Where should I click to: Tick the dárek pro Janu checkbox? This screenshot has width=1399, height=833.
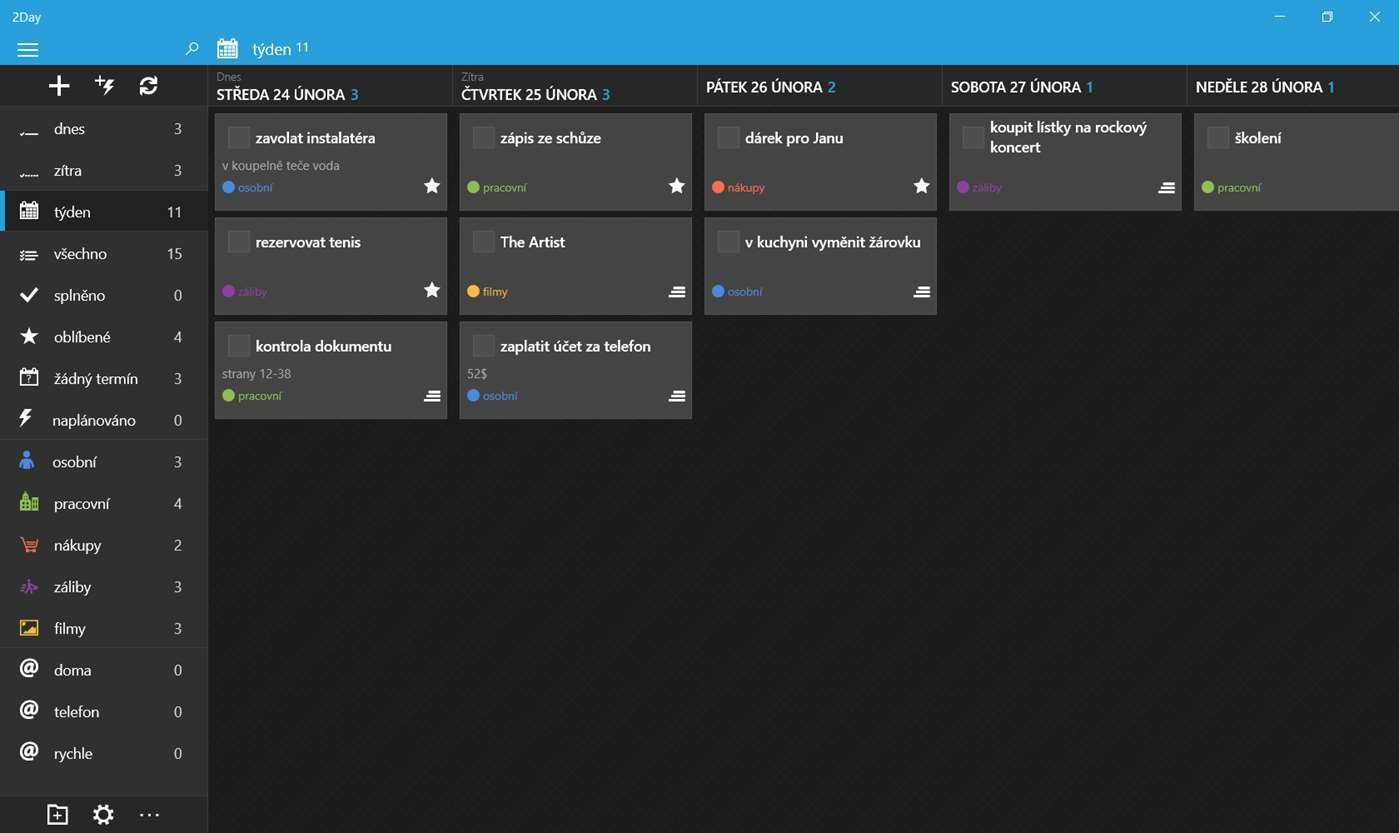(x=728, y=138)
